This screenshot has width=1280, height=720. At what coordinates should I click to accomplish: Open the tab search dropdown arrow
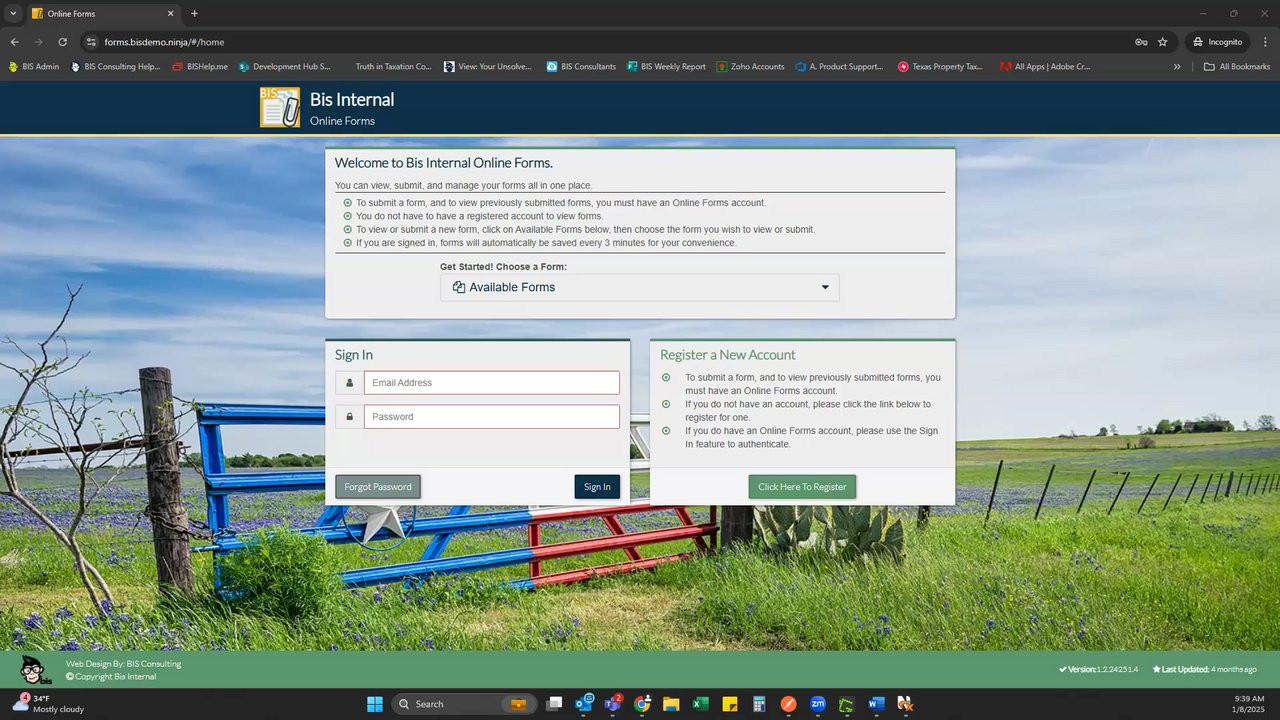point(13,14)
